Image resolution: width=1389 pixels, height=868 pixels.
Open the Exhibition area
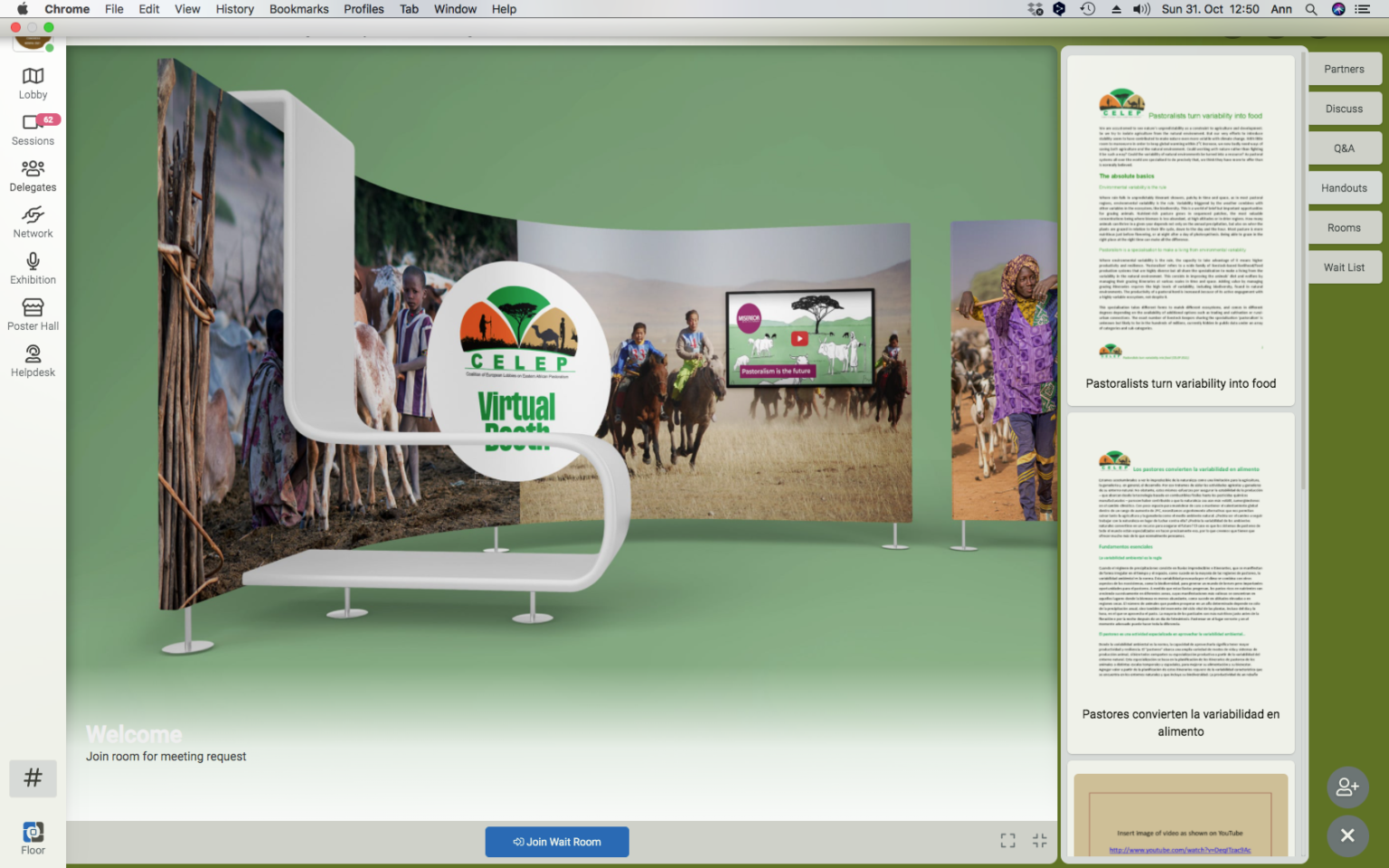[x=33, y=269]
